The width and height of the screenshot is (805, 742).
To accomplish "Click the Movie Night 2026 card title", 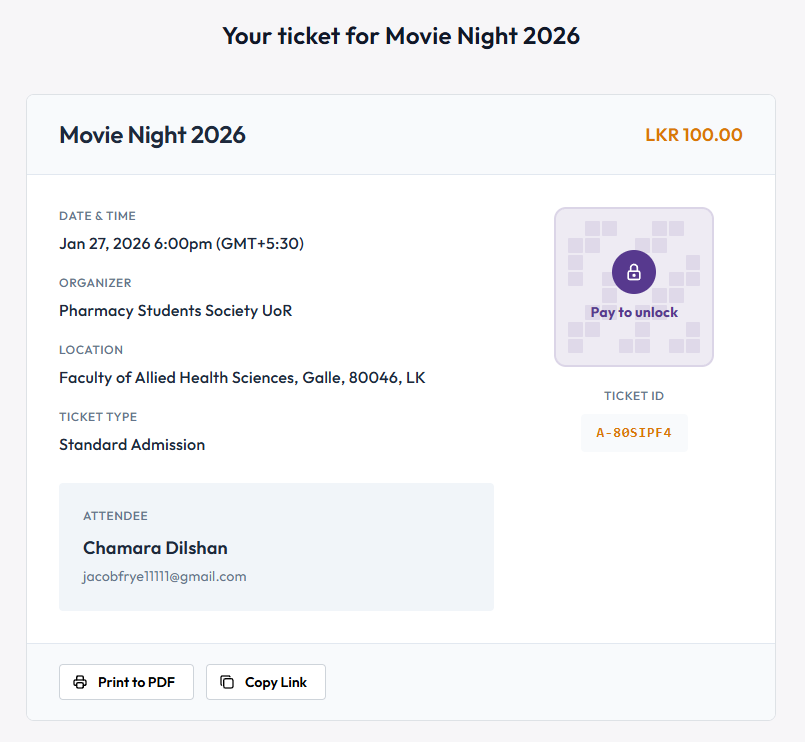I will coord(152,135).
